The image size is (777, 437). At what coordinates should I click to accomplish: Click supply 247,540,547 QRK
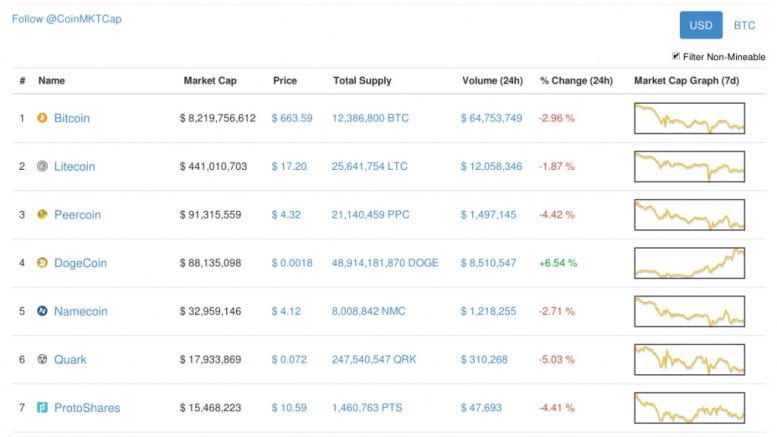pyautogui.click(x=374, y=359)
